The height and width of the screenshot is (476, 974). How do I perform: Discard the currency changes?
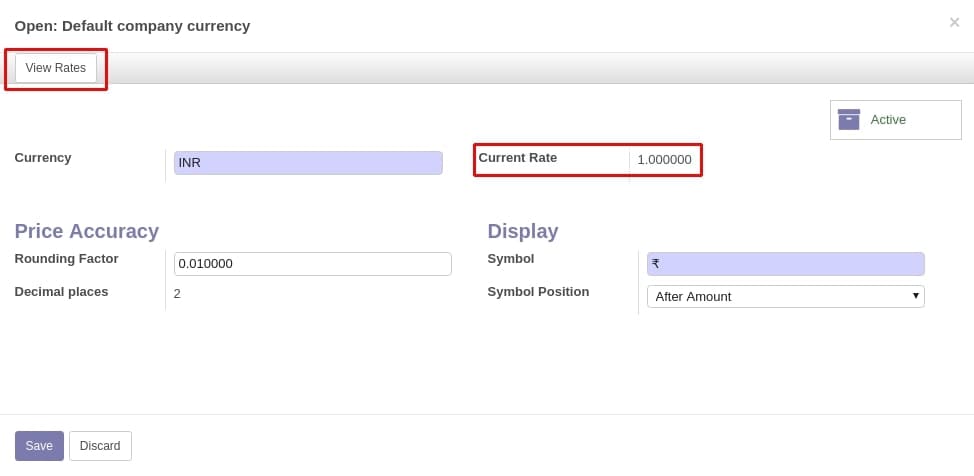tap(100, 446)
